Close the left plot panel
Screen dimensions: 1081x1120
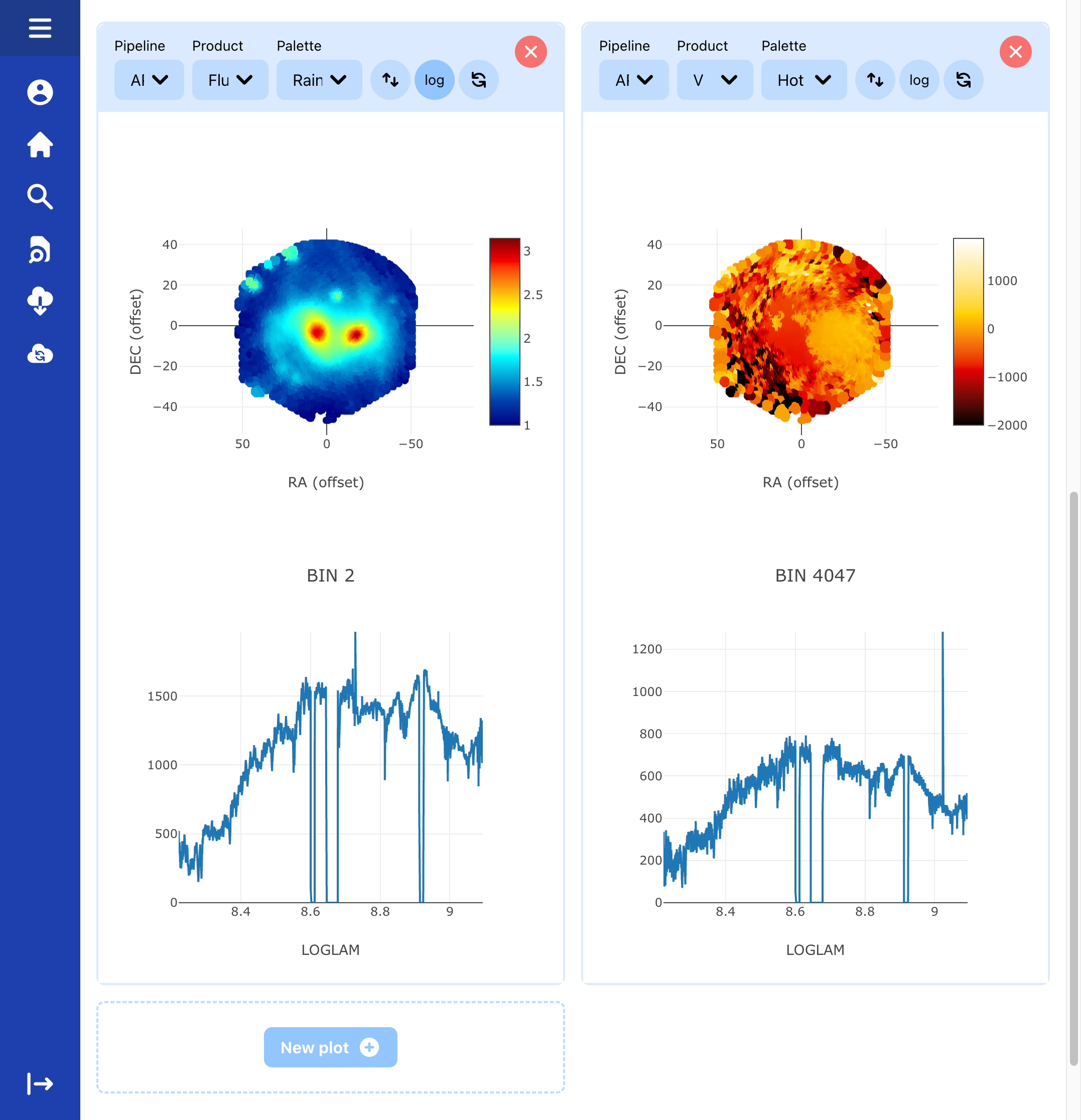pos(531,51)
